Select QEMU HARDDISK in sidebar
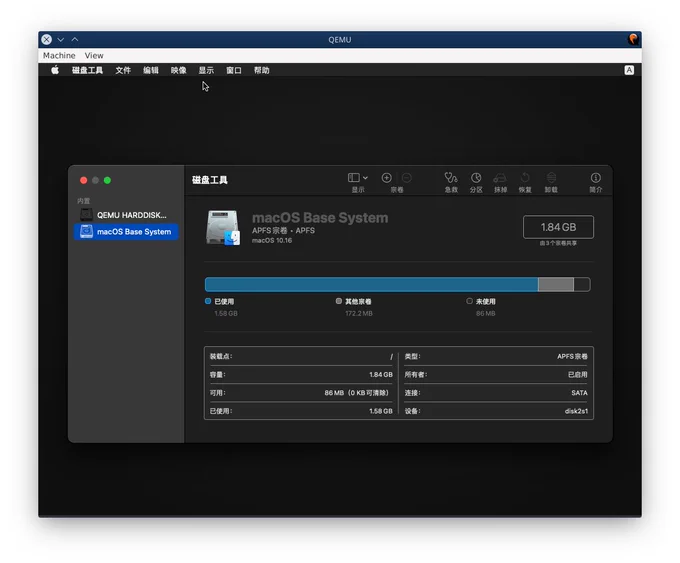 pos(126,215)
